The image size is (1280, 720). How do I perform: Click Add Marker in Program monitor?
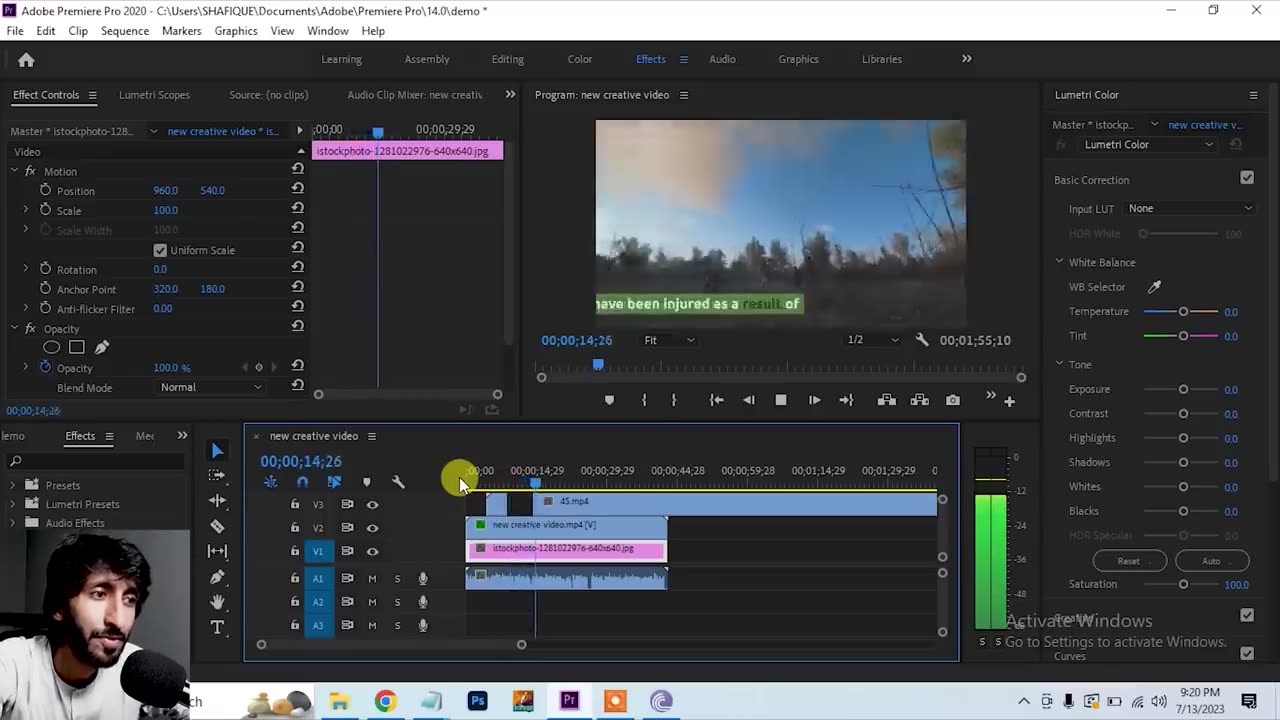pos(609,400)
